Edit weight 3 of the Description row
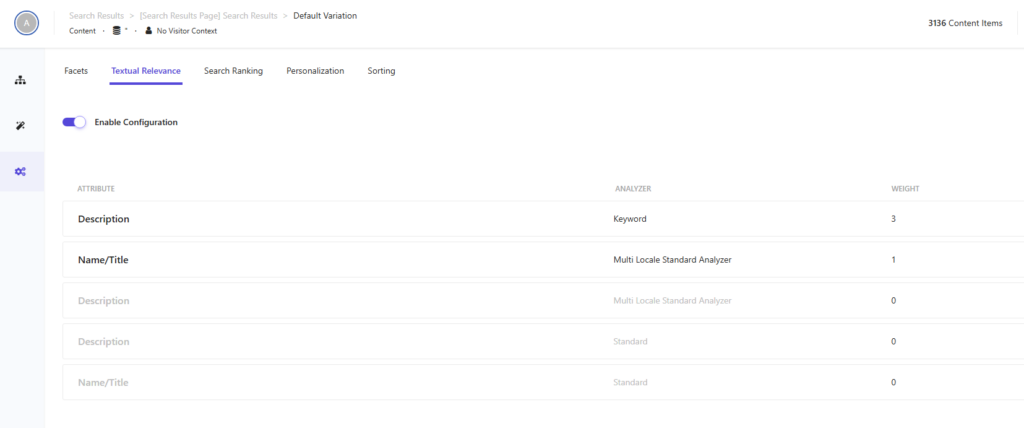Screen dimensions: 1024x428 click(x=893, y=218)
